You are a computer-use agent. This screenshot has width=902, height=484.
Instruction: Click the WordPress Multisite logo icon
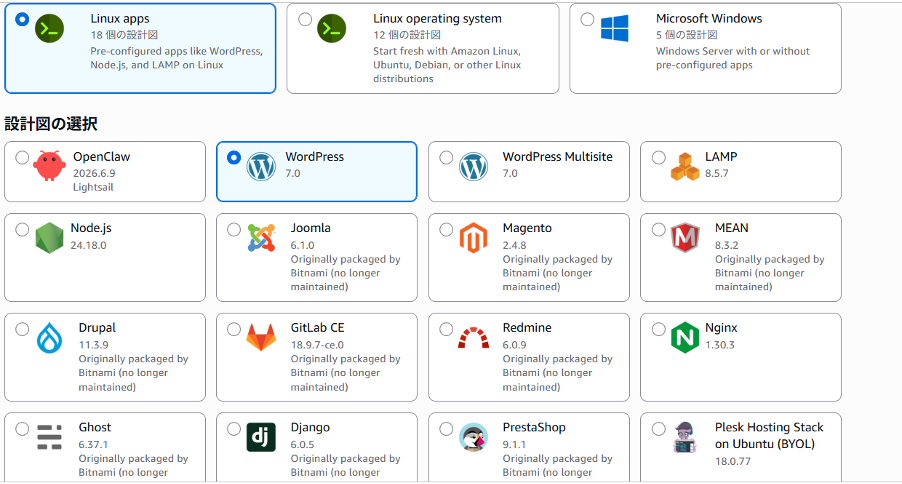tap(473, 166)
